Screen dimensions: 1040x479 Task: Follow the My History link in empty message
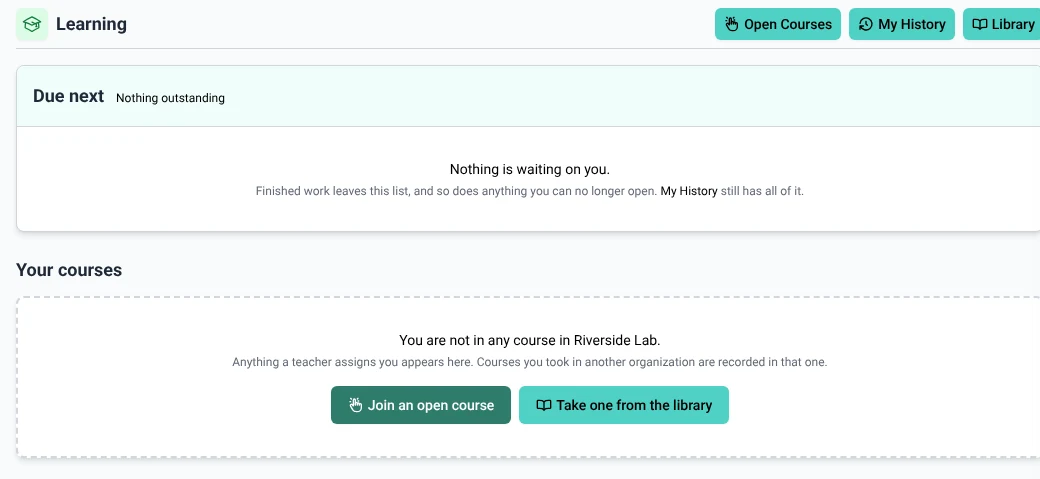(x=688, y=191)
